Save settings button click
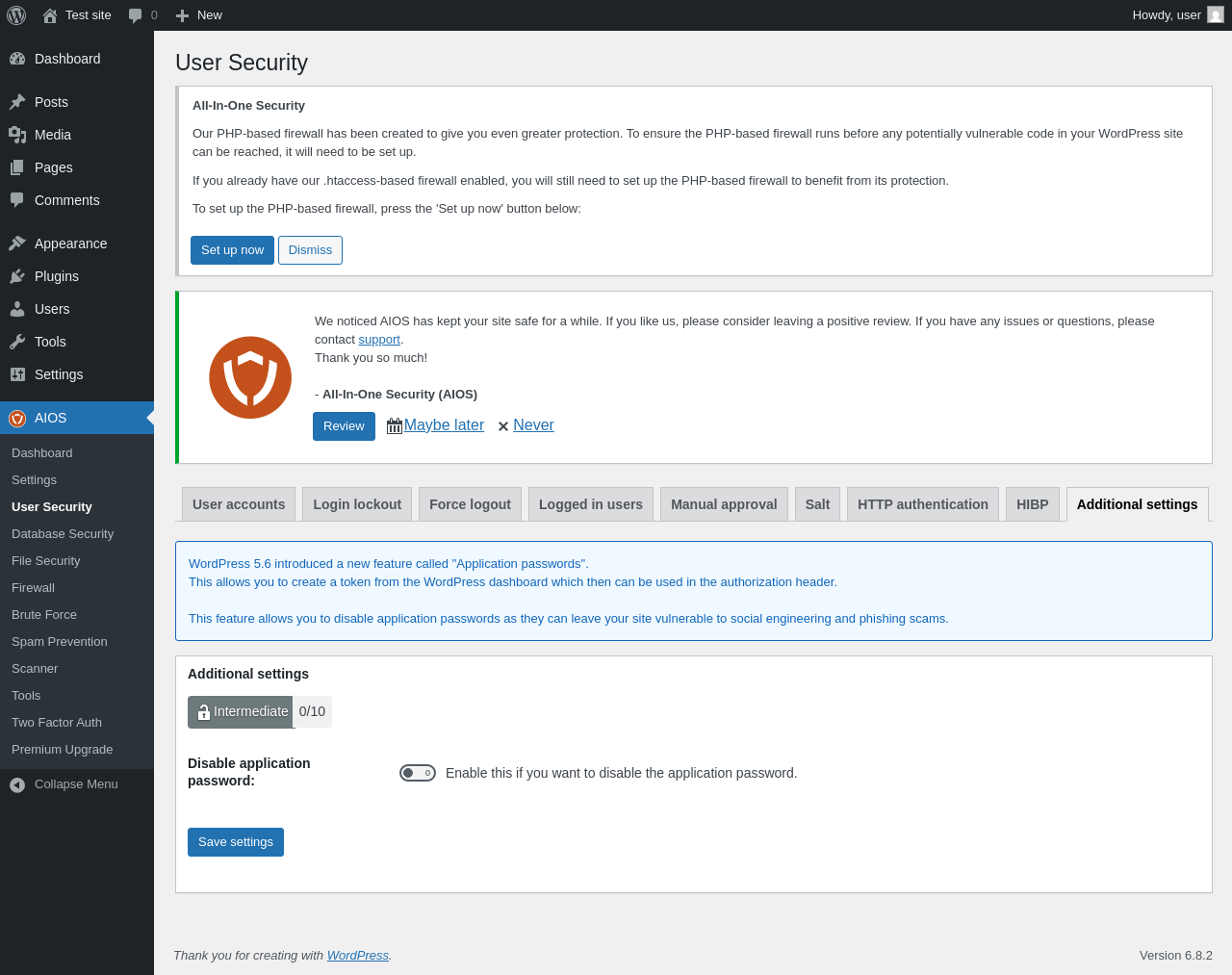The height and width of the screenshot is (975, 1232). (x=236, y=842)
